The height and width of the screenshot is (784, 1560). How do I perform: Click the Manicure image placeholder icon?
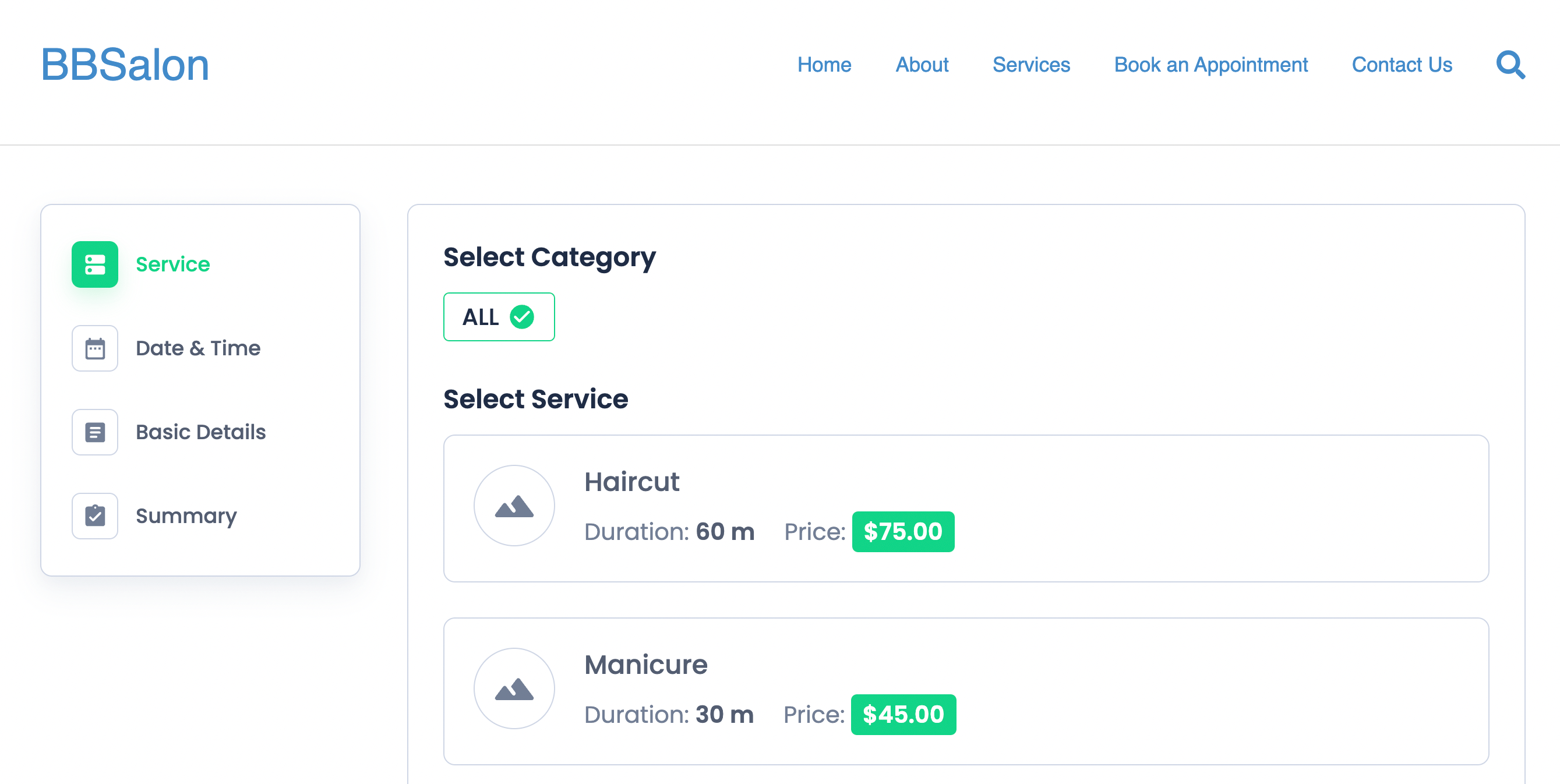point(514,689)
